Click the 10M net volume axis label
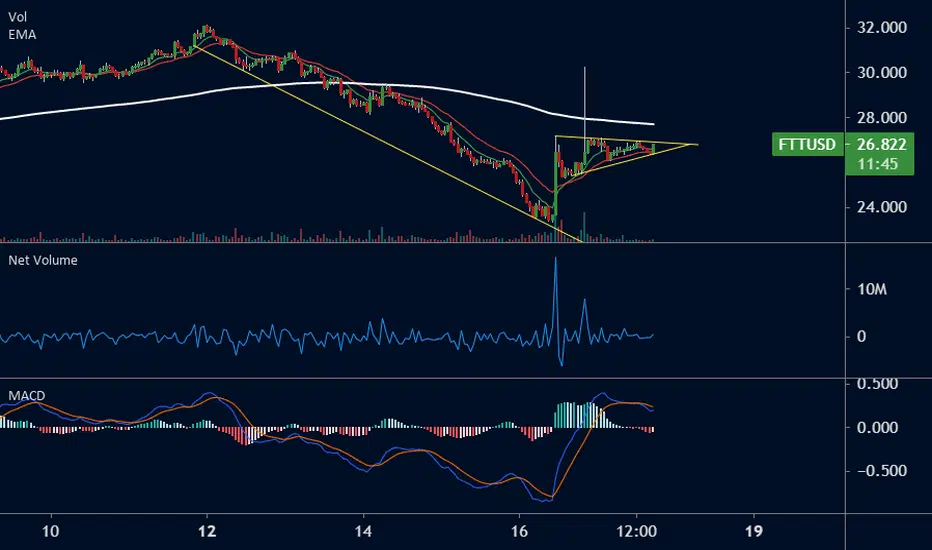Screen dimensions: 932x550 (871, 289)
